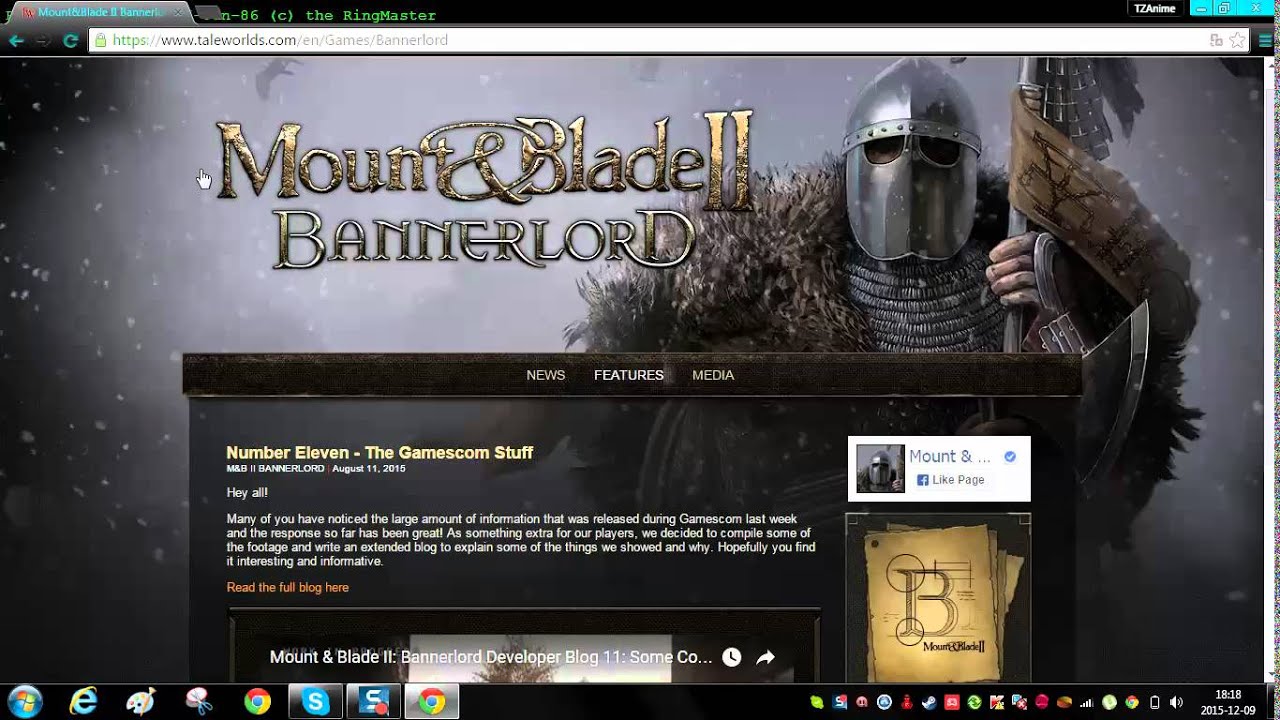Open Snipping Tool taskbar icon
Viewport: 1280px width, 720px height.
(199, 702)
